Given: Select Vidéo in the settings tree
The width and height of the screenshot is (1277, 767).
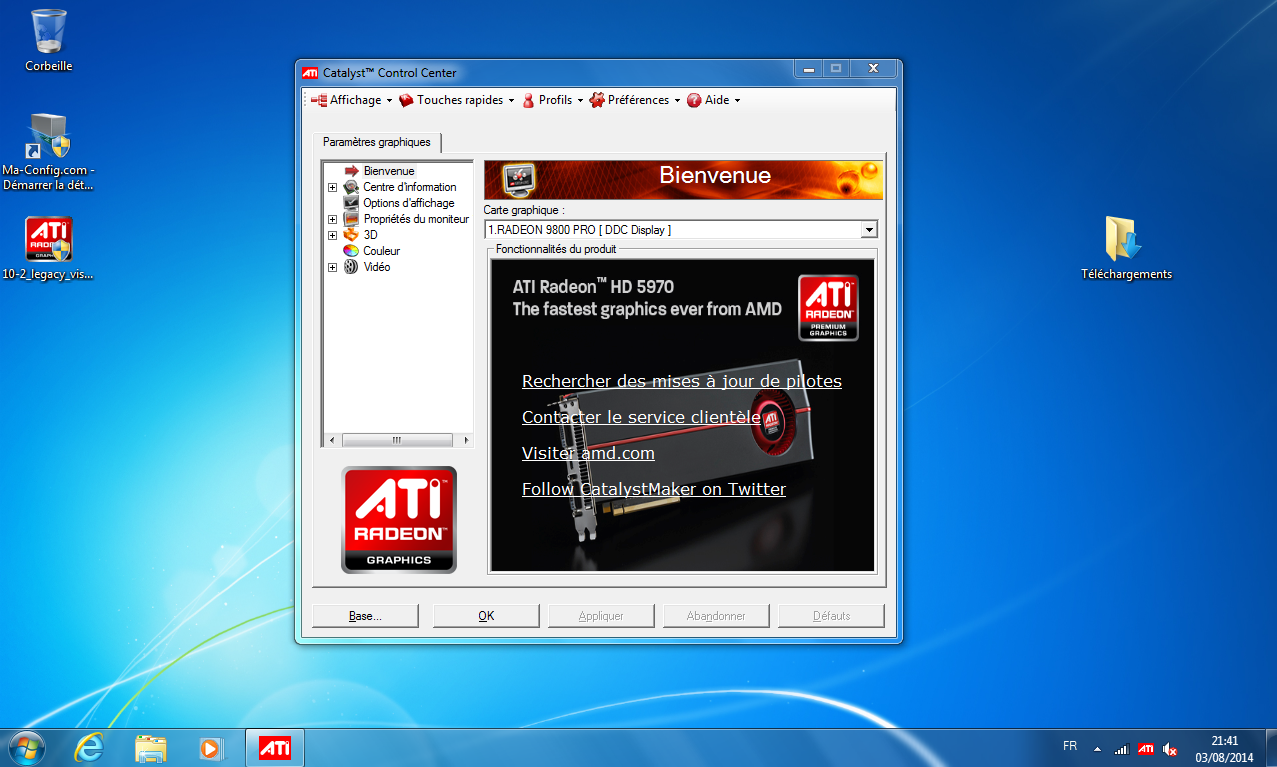Looking at the screenshot, I should 377,267.
